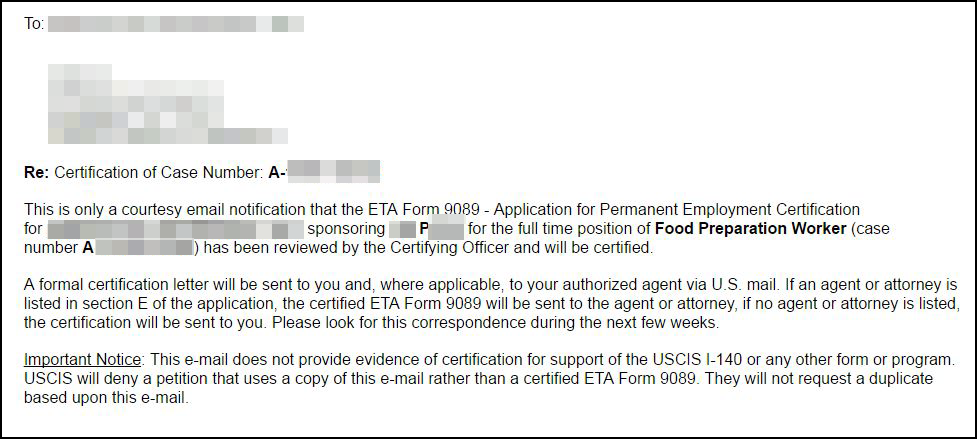Click the blurred case number in subject line

[x=326, y=172]
